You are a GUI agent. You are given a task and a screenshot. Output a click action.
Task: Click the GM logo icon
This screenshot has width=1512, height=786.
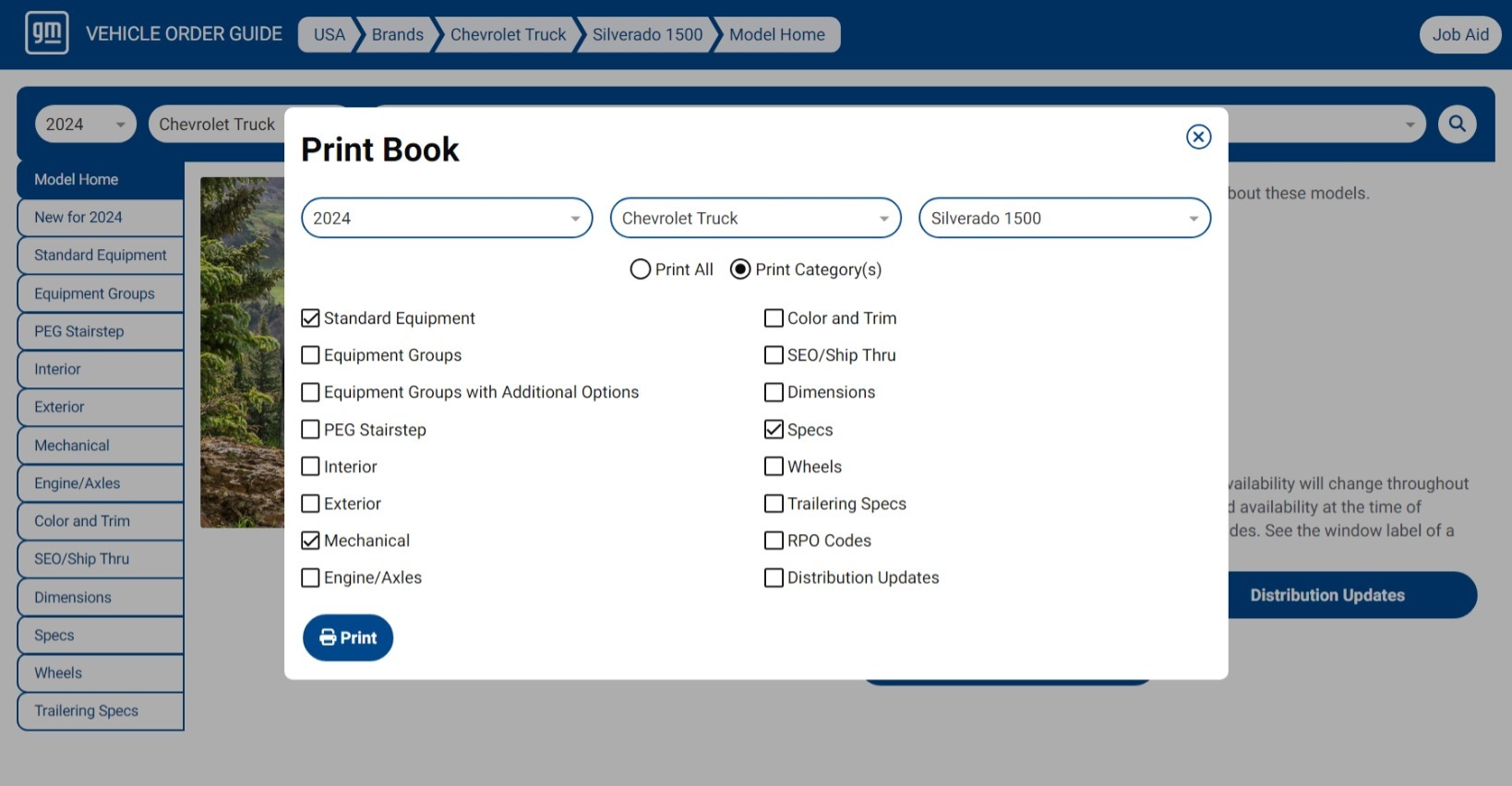coord(46,33)
